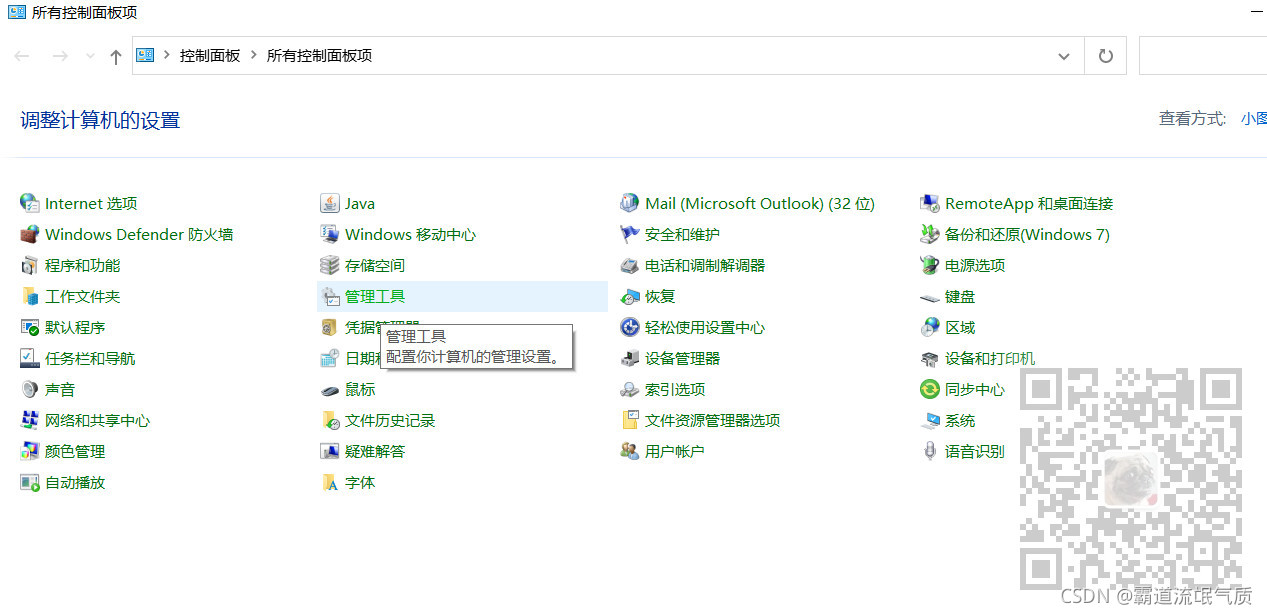
Task: Open the 自动播放 text link
Action: tap(75, 482)
